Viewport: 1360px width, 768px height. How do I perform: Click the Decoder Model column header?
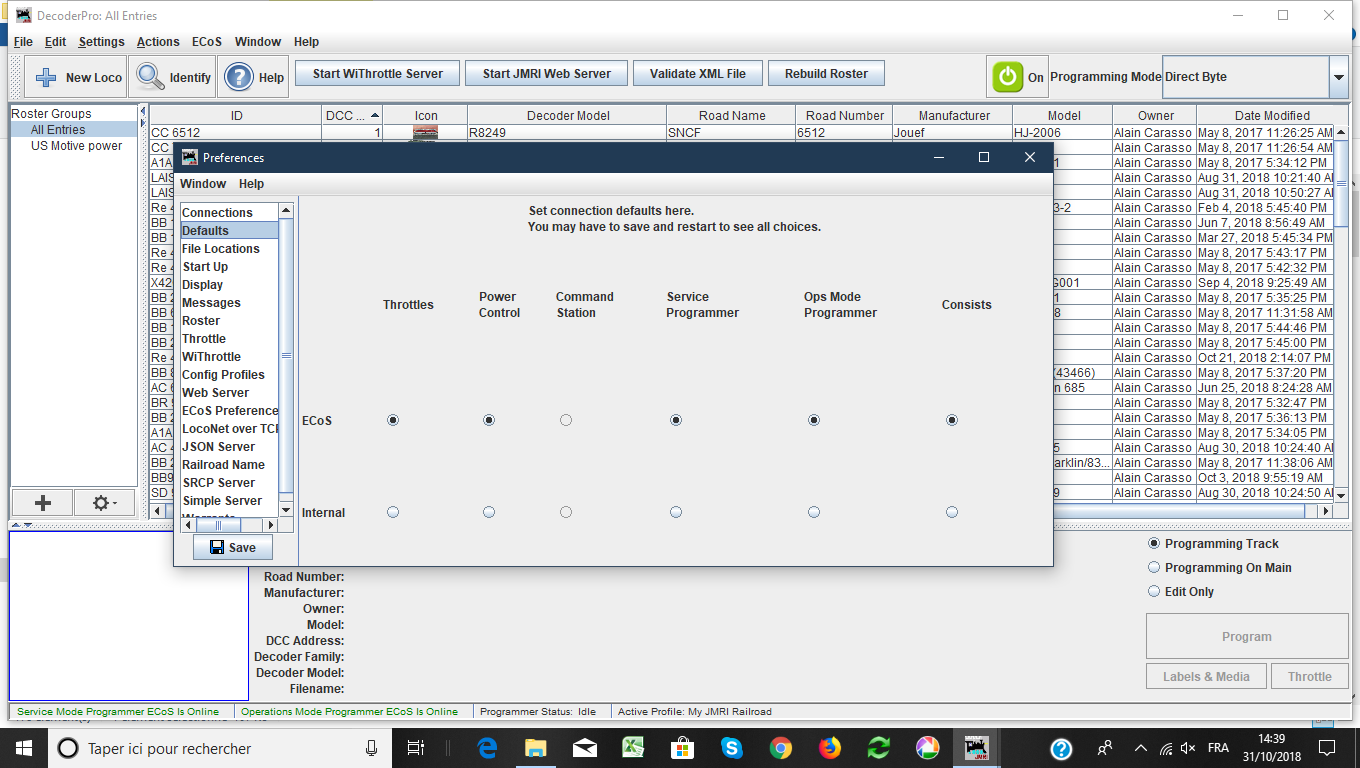click(568, 116)
